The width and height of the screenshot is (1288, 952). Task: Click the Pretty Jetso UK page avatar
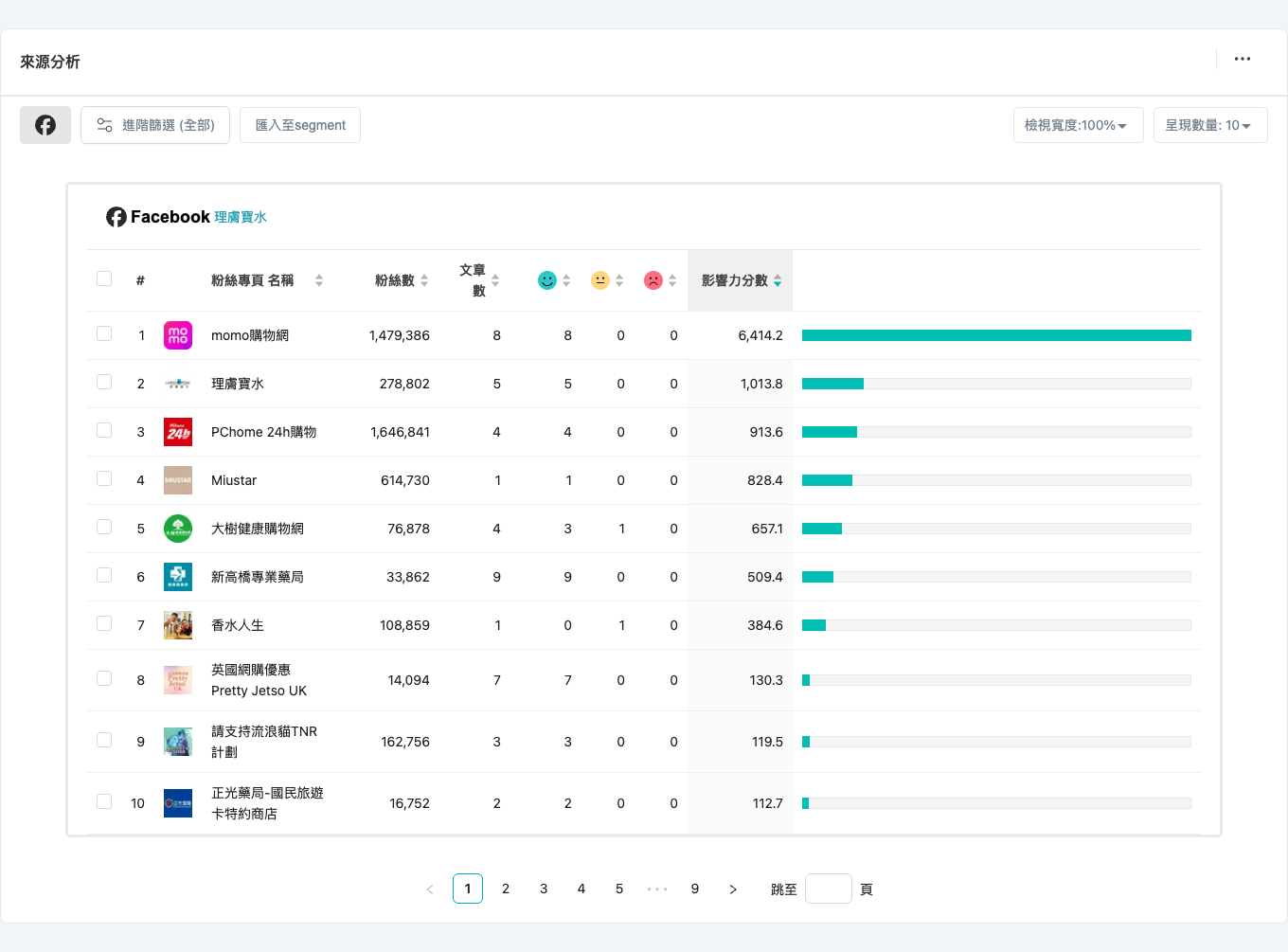pos(178,680)
